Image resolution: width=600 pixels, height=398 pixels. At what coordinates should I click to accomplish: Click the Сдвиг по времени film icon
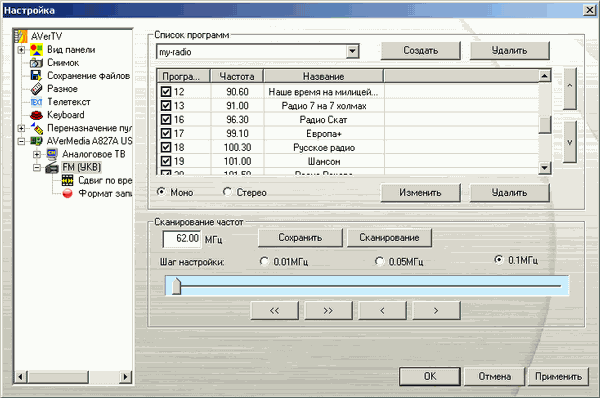[68, 180]
